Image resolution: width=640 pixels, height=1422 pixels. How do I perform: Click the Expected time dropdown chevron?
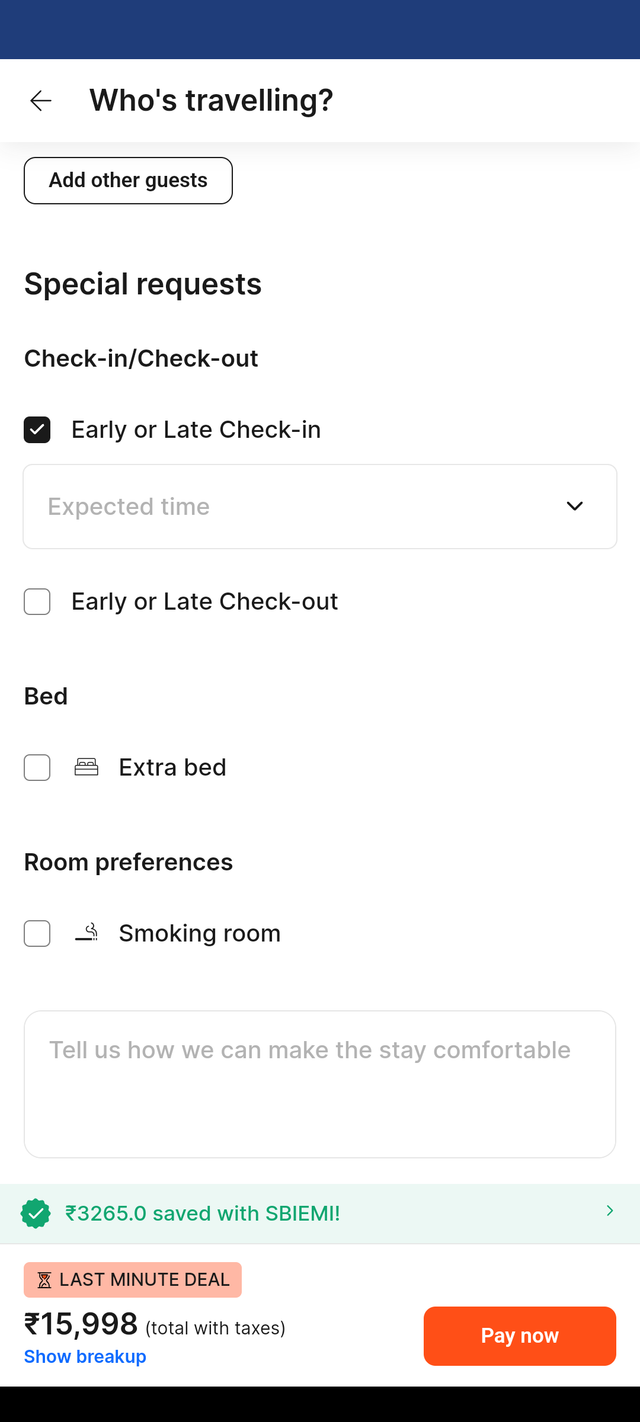[574, 506]
